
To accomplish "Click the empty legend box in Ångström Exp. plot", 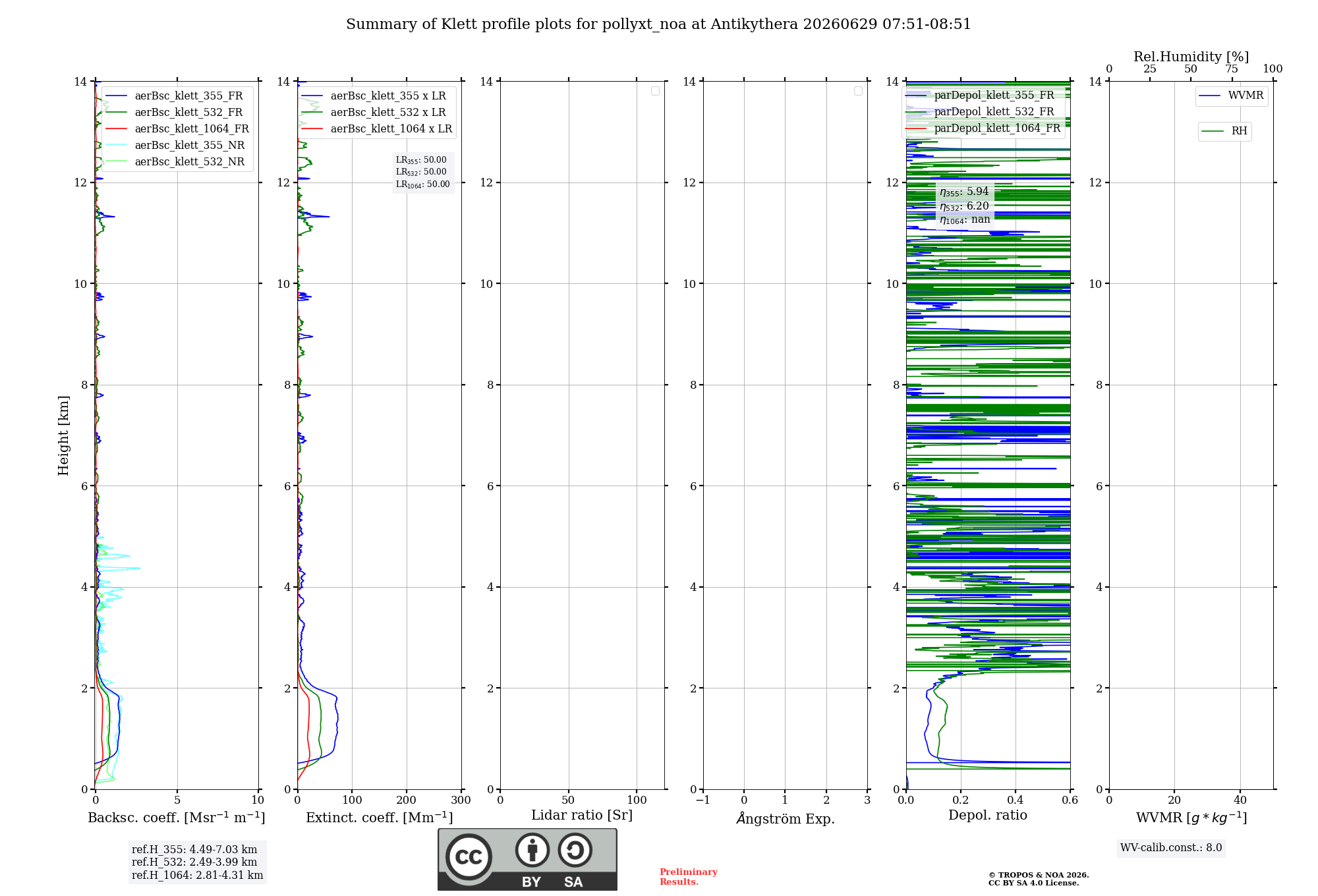I will pos(858,91).
